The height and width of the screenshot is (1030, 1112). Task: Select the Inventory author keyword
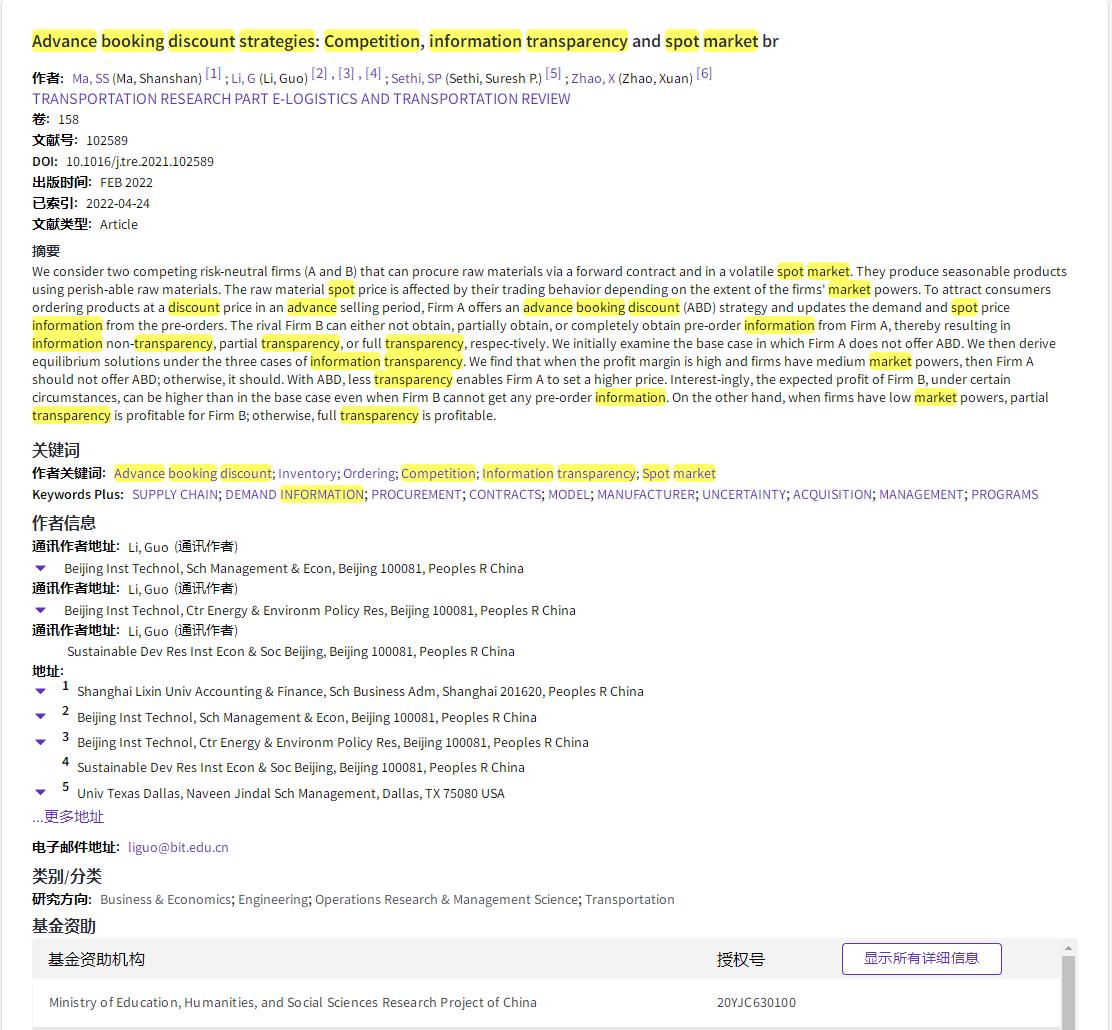click(307, 473)
